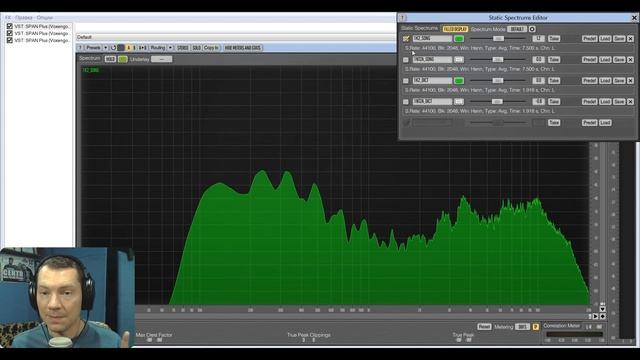Viewport: 640px width, 360px height.
Task: Click the spectrum slot button beside Spectrum label
Action: coord(110,59)
